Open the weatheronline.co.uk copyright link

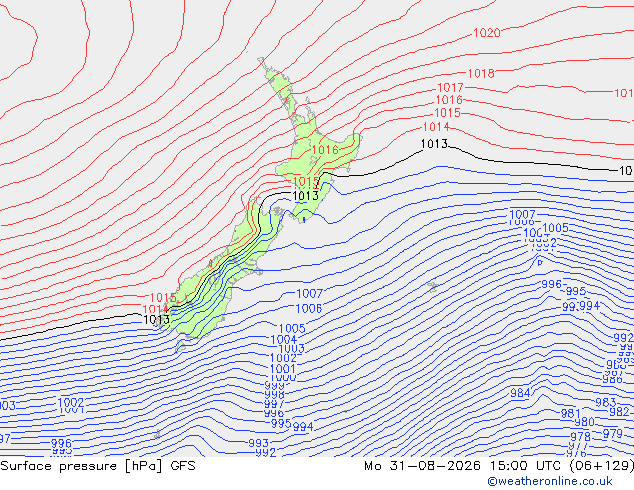click(550, 482)
